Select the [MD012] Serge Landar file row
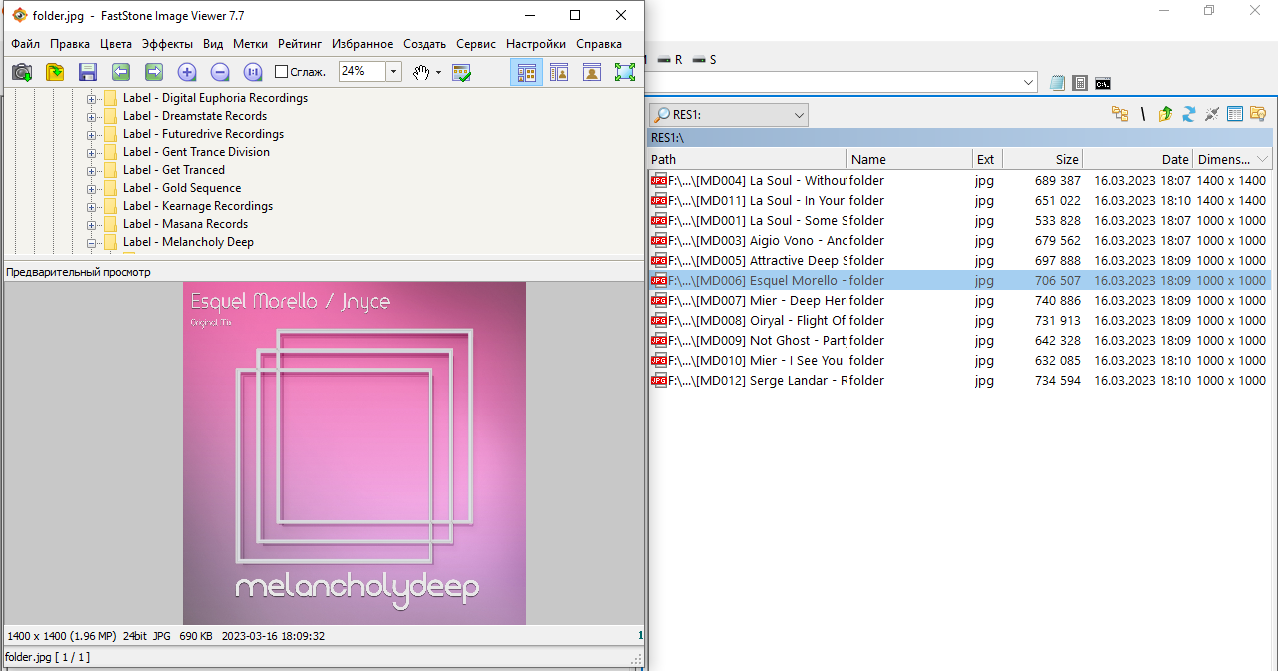The height and width of the screenshot is (671, 1278). pyautogui.click(x=959, y=381)
